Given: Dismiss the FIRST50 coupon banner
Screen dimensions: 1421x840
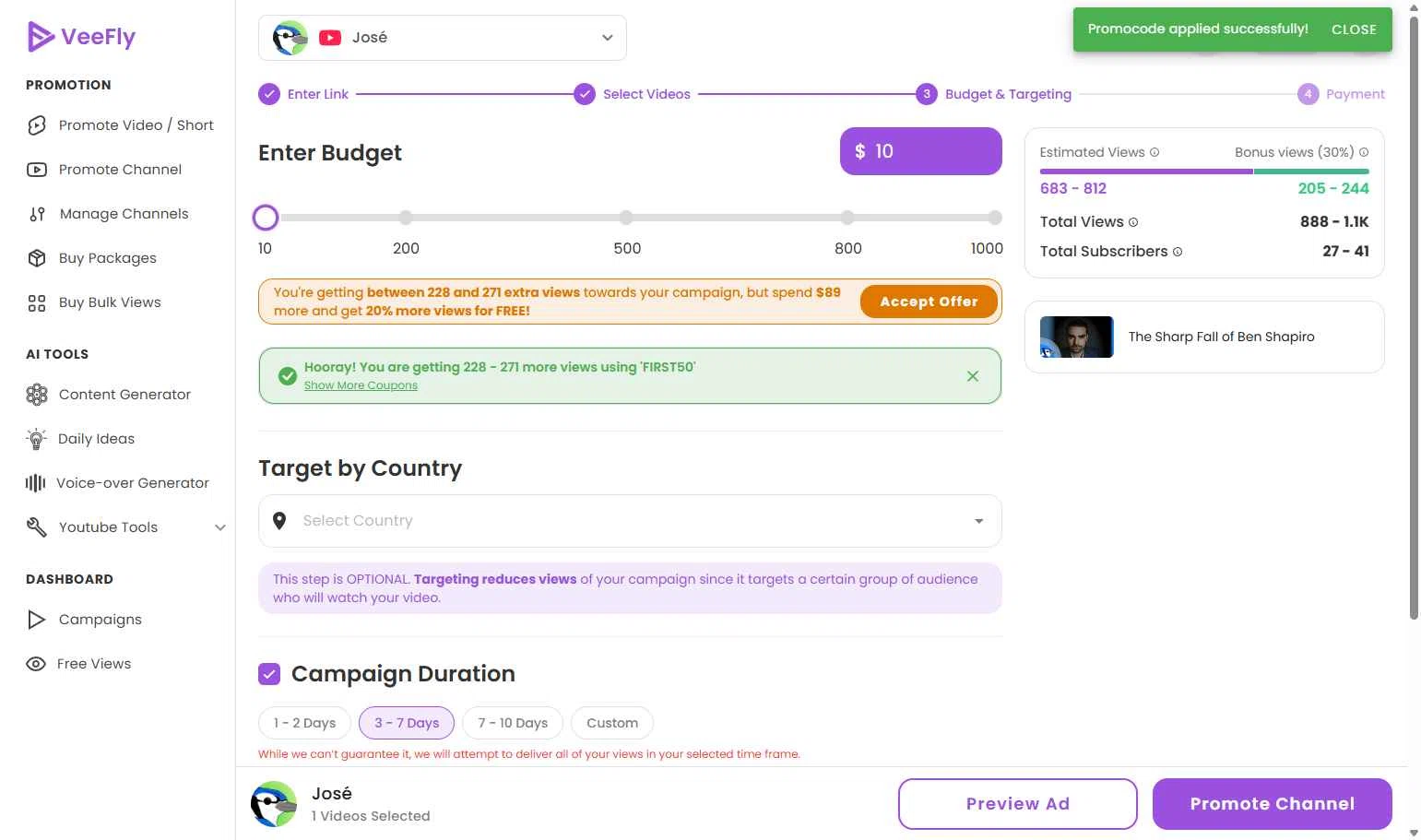Looking at the screenshot, I should click(x=973, y=376).
